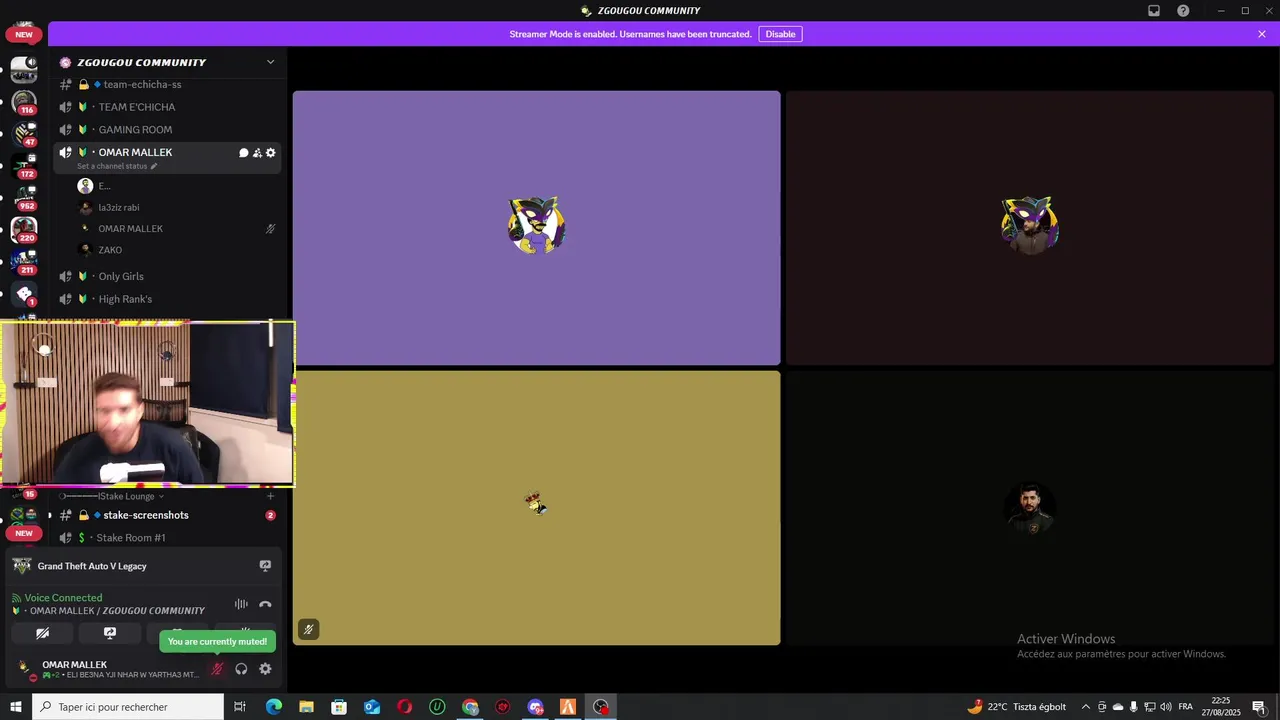Open Discord User Settings gear

(x=265, y=669)
